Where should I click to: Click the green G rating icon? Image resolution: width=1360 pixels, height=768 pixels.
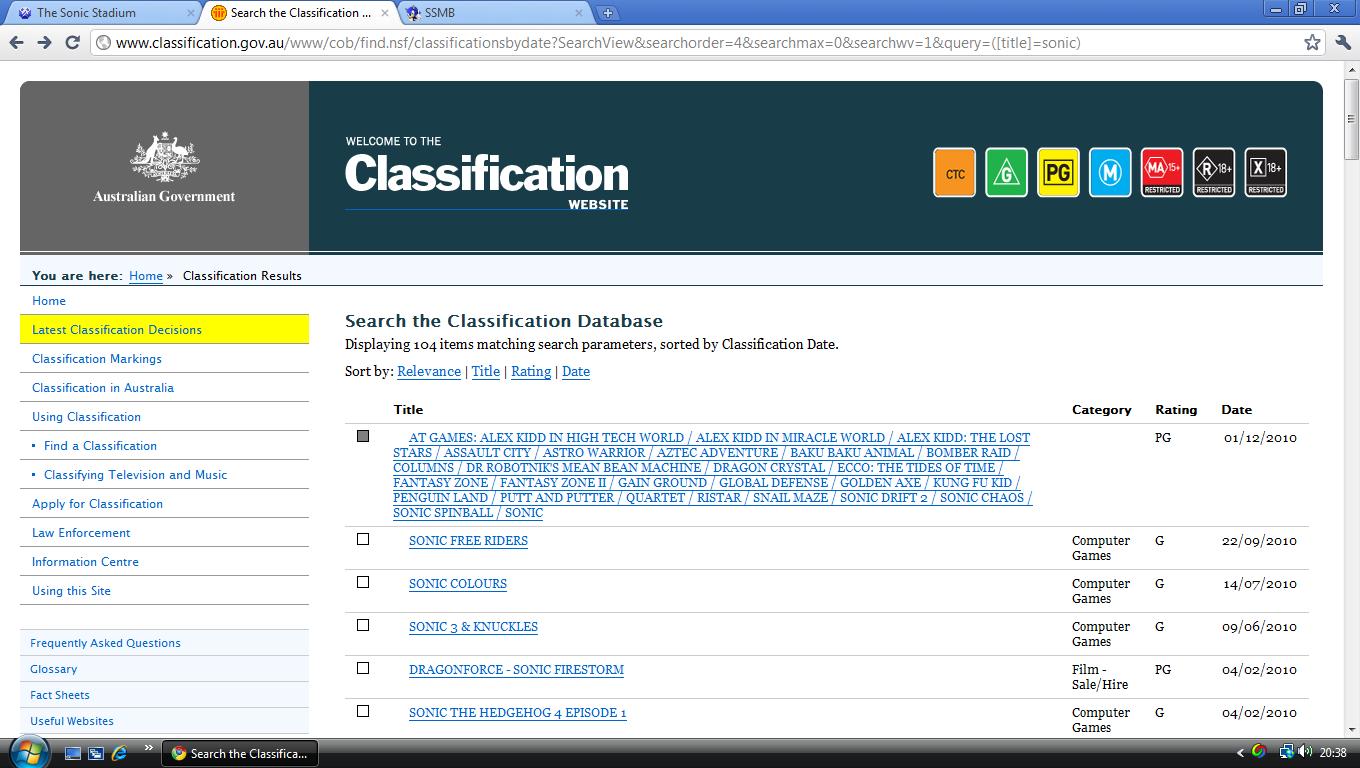click(x=1006, y=173)
